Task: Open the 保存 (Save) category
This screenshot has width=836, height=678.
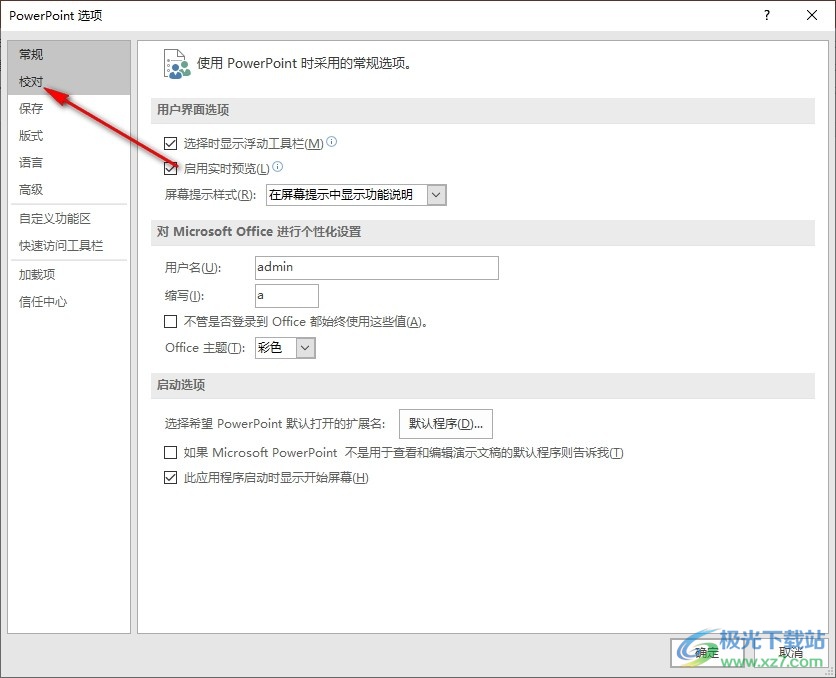Action: (x=32, y=108)
